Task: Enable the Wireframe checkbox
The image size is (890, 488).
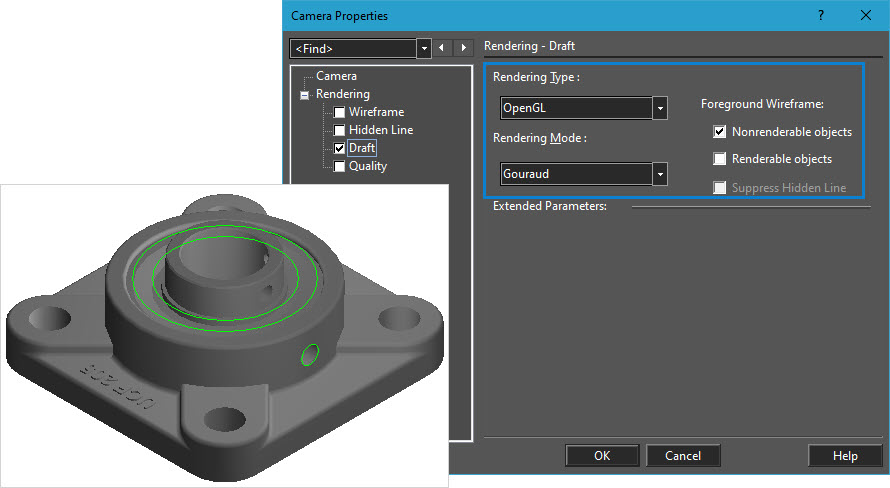Action: click(340, 113)
